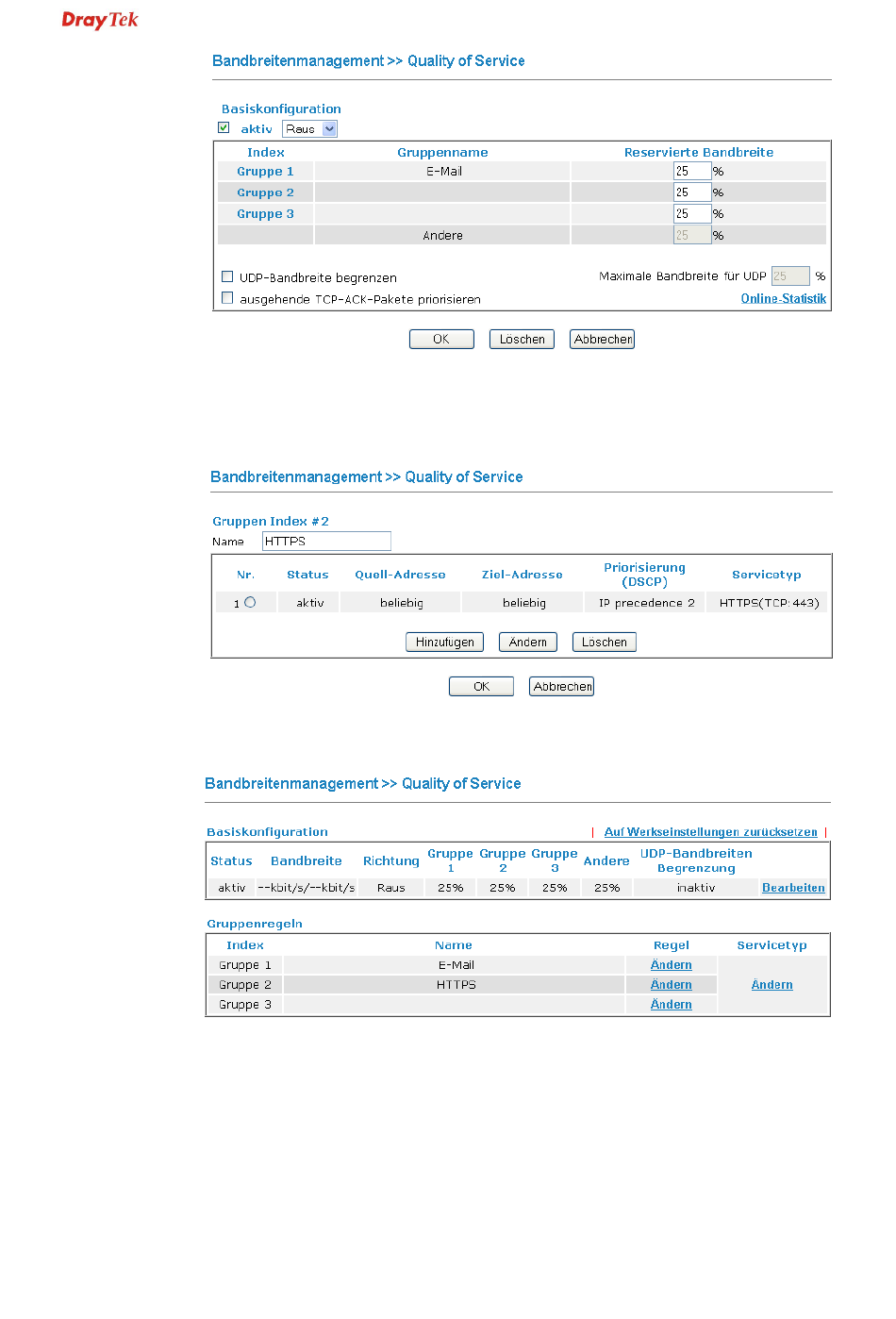Click the HTTPS(TCP:443) service type cell
The height and width of the screenshot is (1319, 896).
(x=769, y=603)
